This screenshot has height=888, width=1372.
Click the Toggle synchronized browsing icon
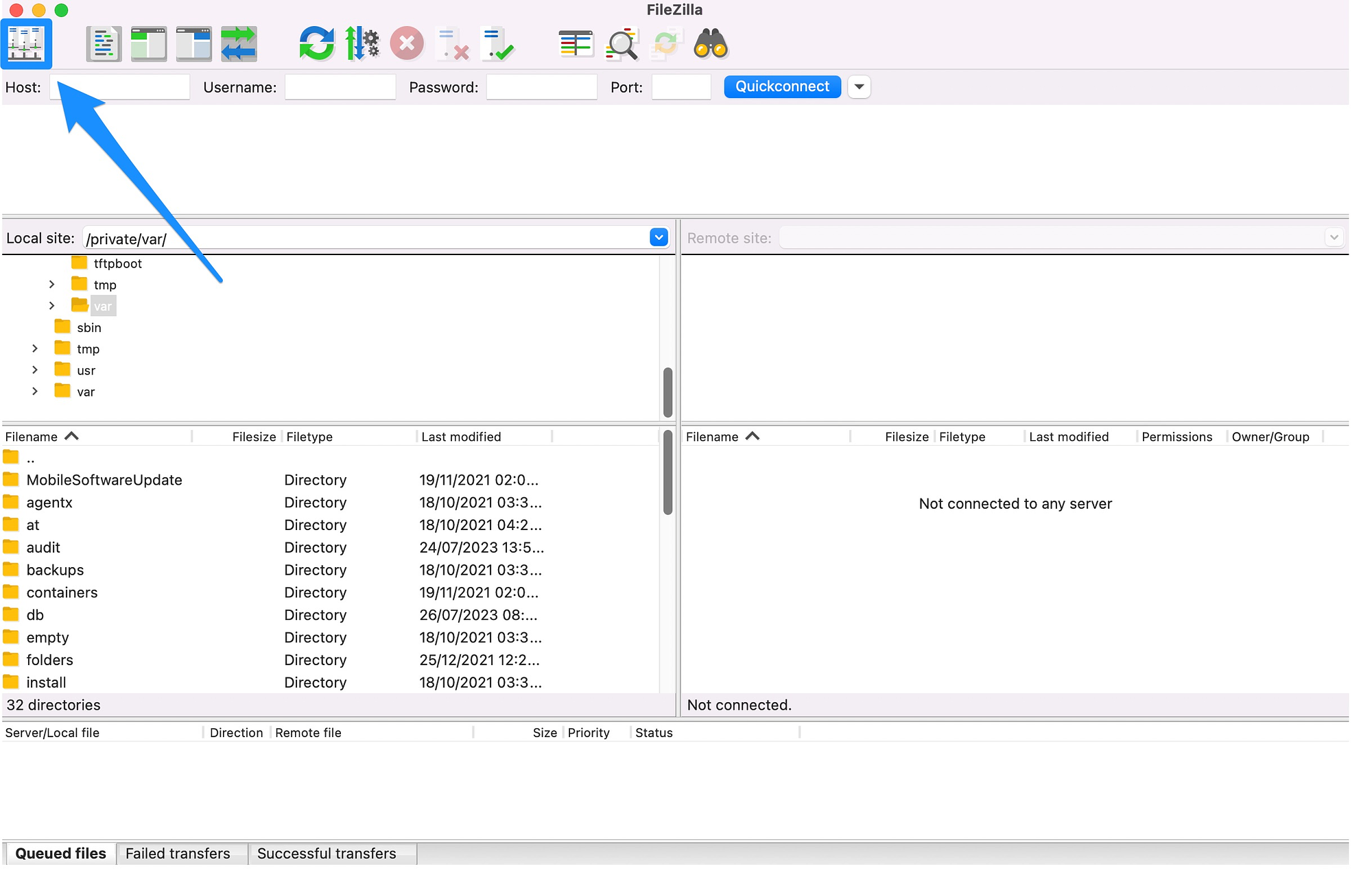click(238, 42)
